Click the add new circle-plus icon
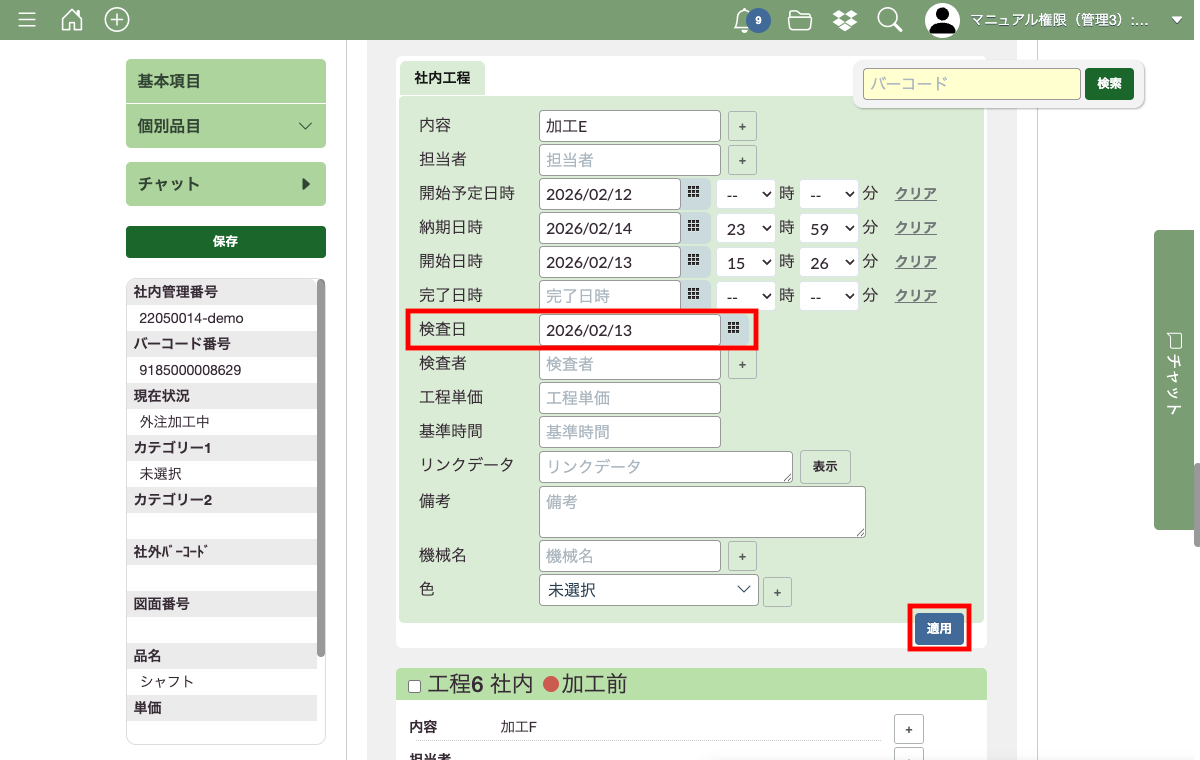This screenshot has height=760, width=1200. [117, 20]
